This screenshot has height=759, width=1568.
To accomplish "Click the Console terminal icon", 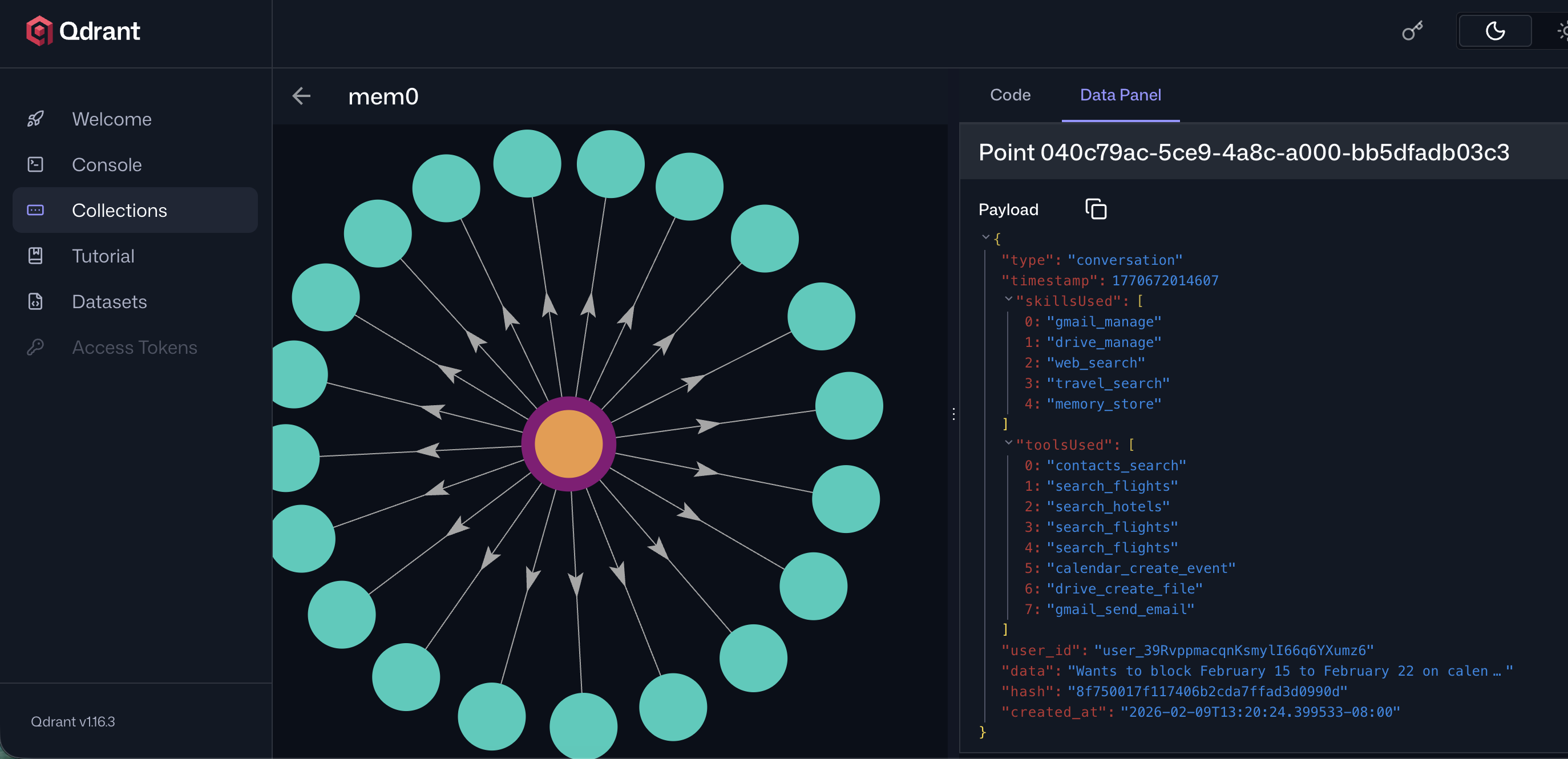I will [x=35, y=164].
